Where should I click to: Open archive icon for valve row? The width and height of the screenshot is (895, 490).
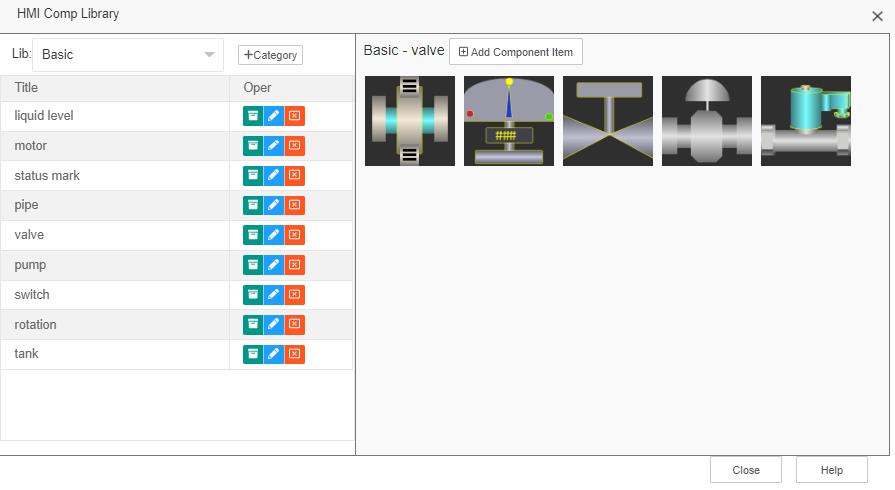click(x=253, y=235)
